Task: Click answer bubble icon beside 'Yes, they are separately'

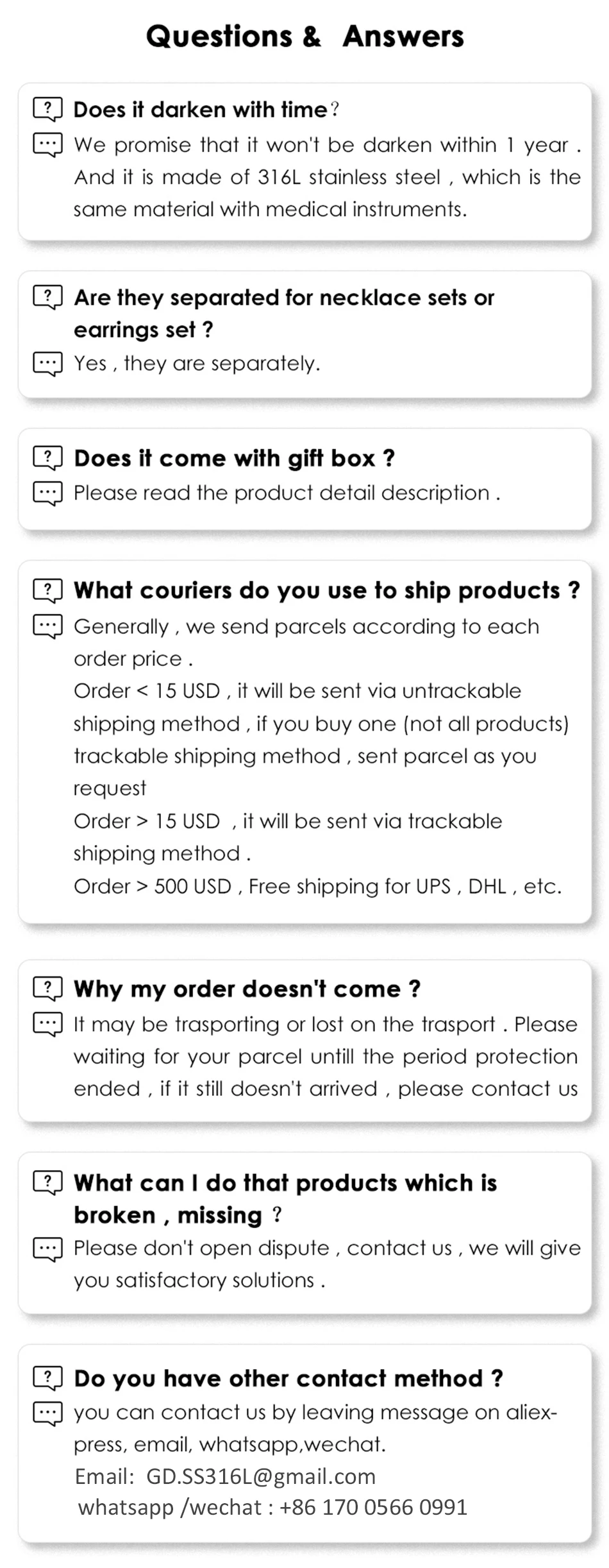Action: click(x=47, y=364)
